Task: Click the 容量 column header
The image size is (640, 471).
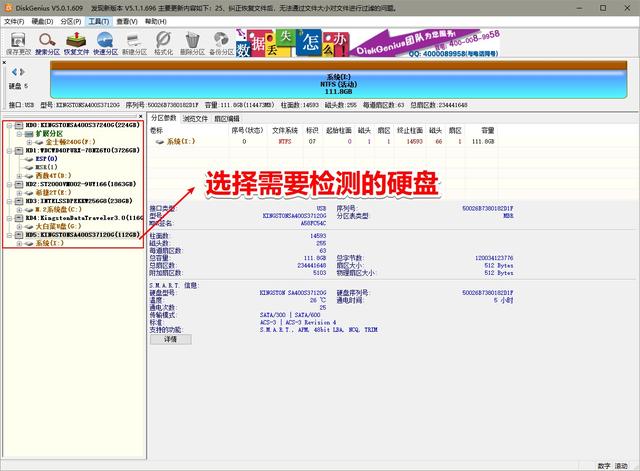Action: (x=487, y=131)
